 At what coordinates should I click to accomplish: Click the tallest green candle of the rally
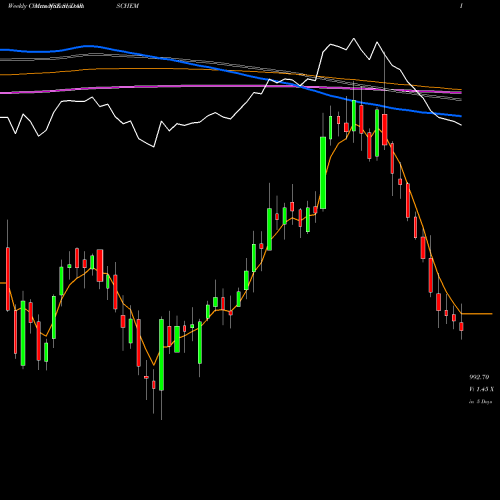click(323, 173)
